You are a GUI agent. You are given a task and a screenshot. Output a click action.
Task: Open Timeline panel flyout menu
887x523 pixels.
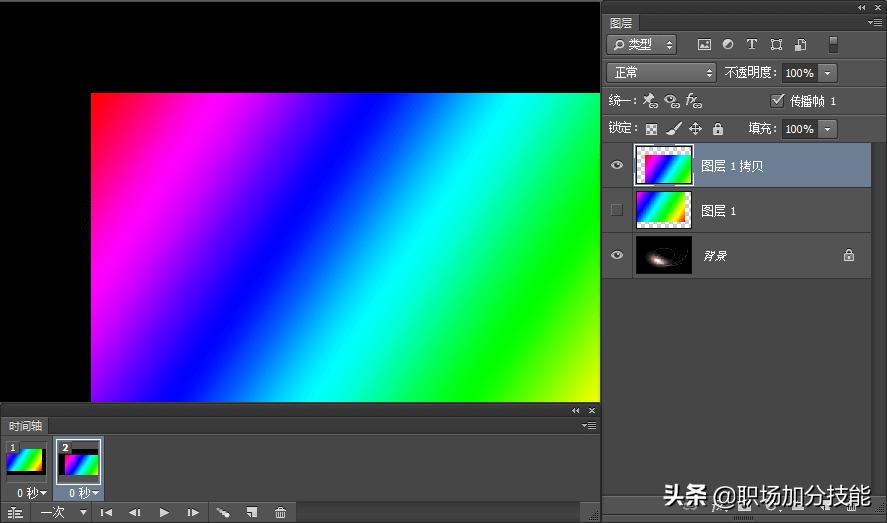(589, 425)
